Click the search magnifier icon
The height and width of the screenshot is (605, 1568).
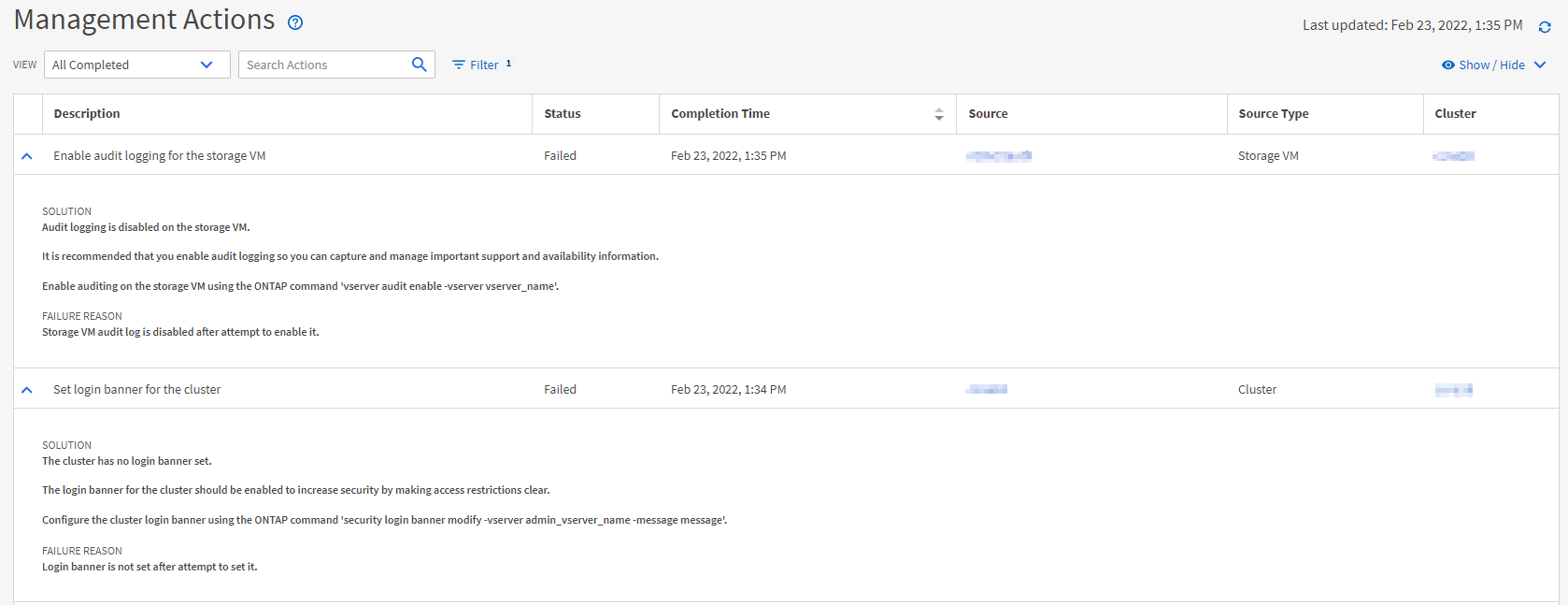pyautogui.click(x=419, y=65)
